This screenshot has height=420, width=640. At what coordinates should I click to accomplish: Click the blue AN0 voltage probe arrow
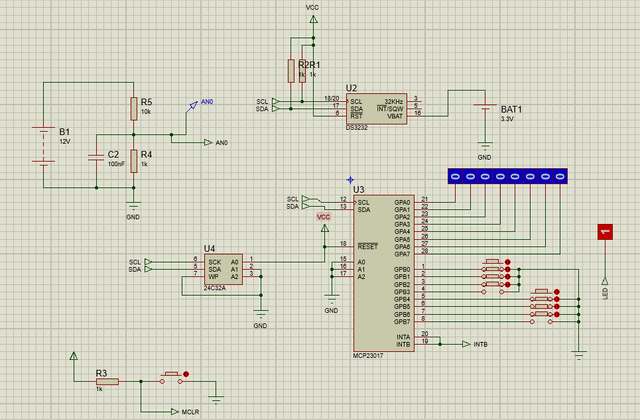(x=191, y=107)
